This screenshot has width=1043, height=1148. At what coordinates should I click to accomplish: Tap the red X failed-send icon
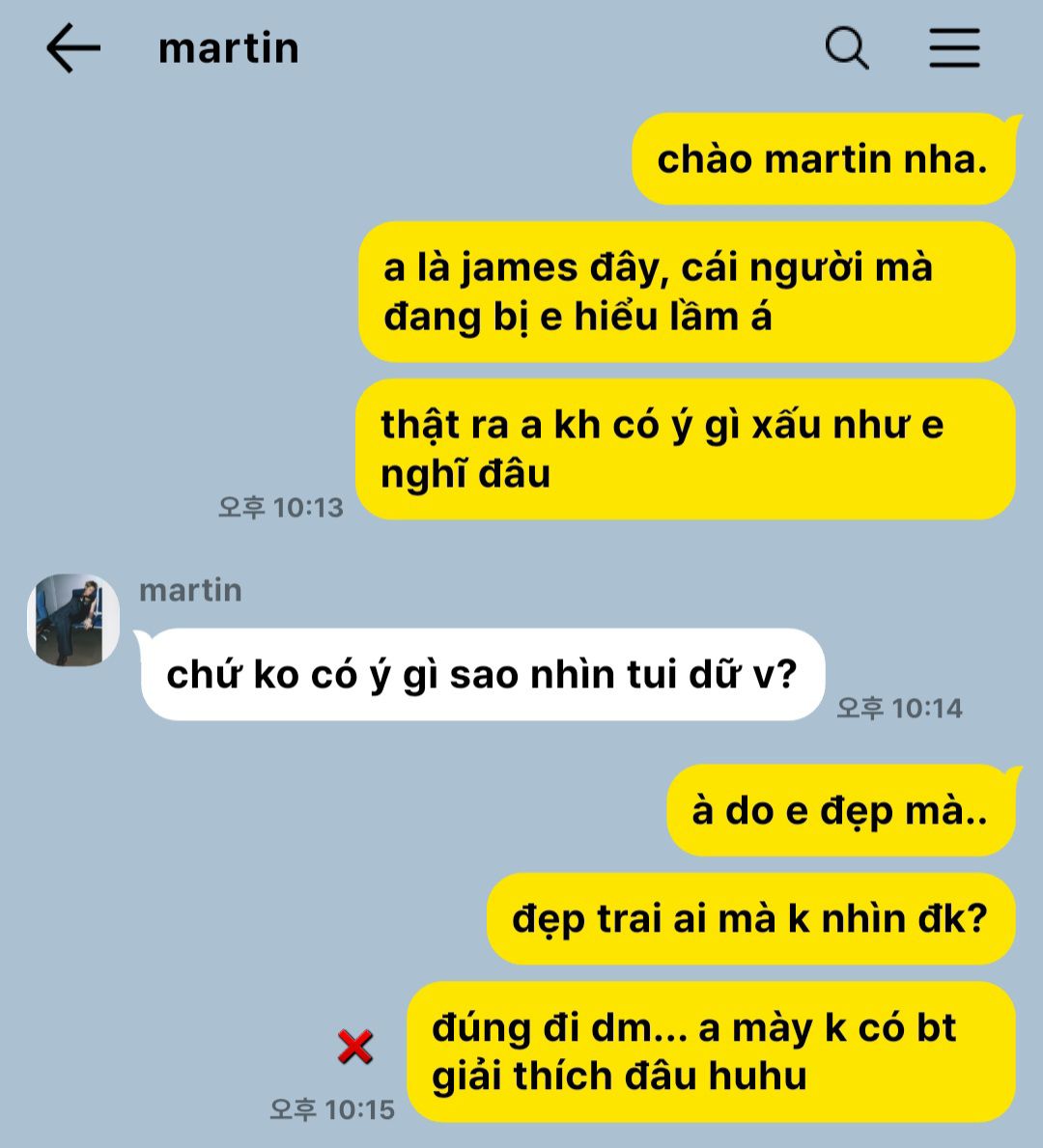(x=355, y=1047)
